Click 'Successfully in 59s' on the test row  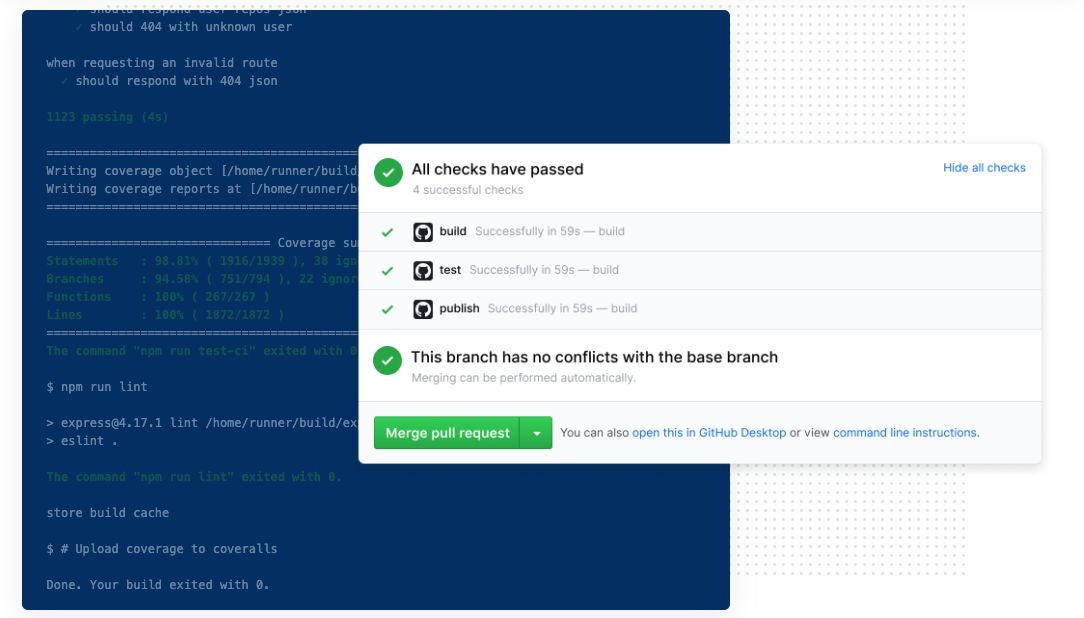[522, 270]
